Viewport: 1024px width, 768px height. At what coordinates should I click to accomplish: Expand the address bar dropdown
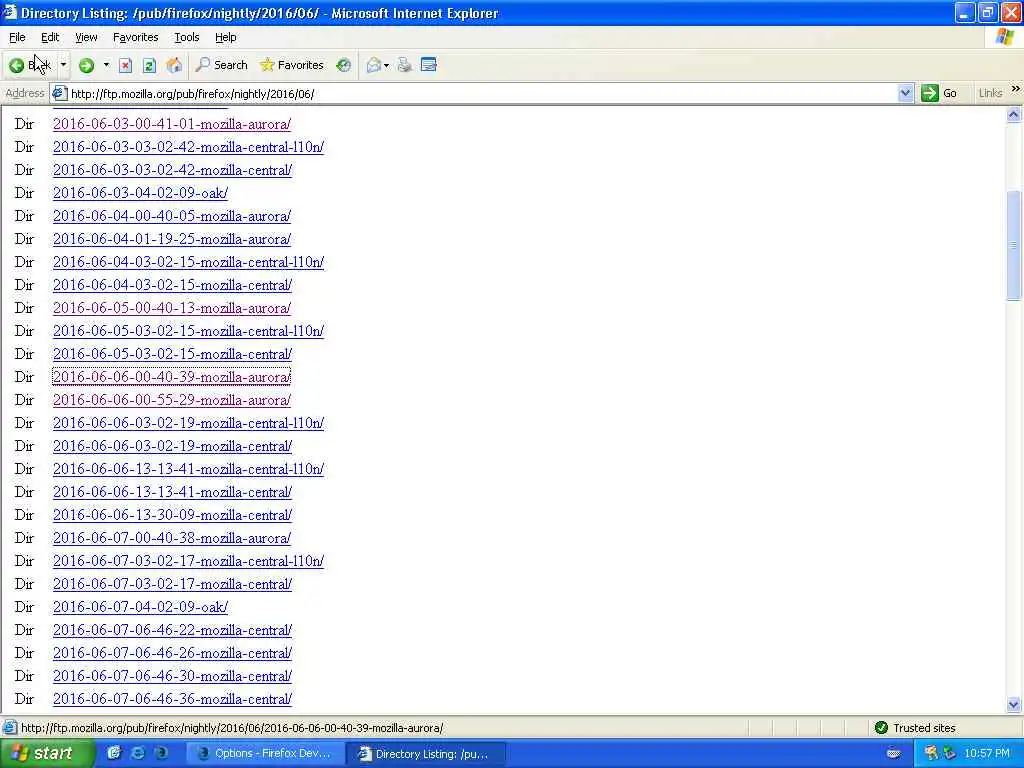(905, 93)
